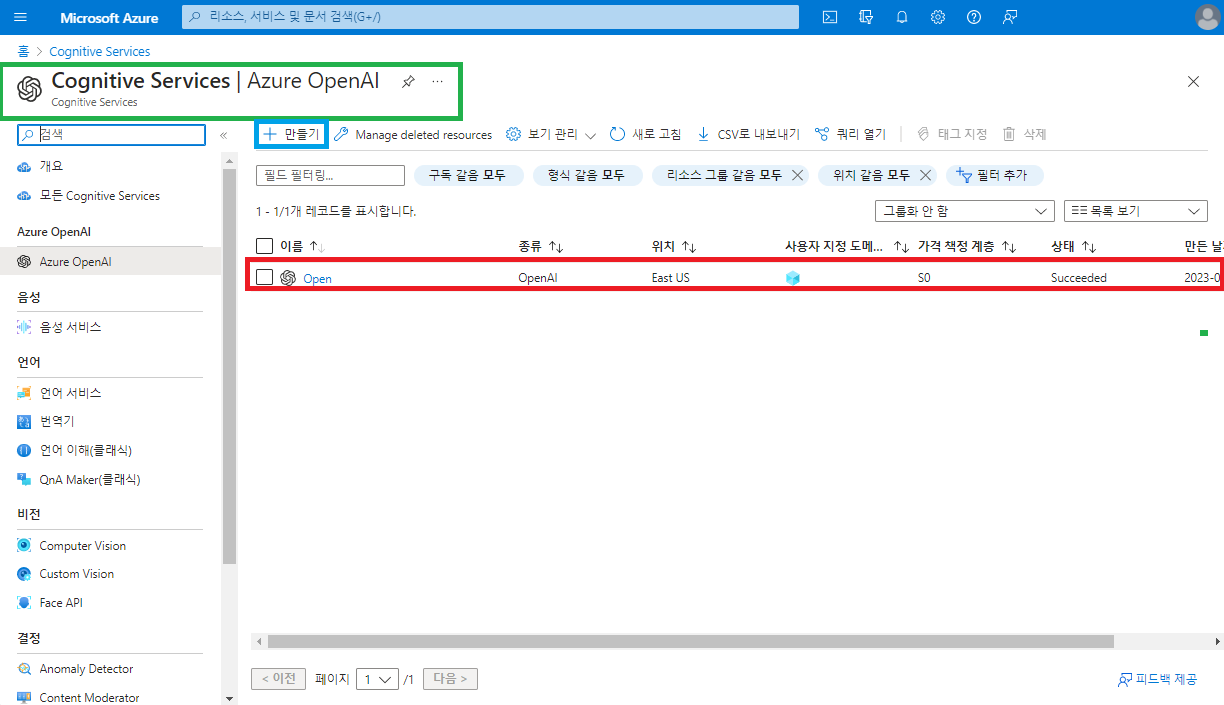Click 새로 고침 refresh
Viewport: 1224px width, 705px height.
tap(646, 135)
